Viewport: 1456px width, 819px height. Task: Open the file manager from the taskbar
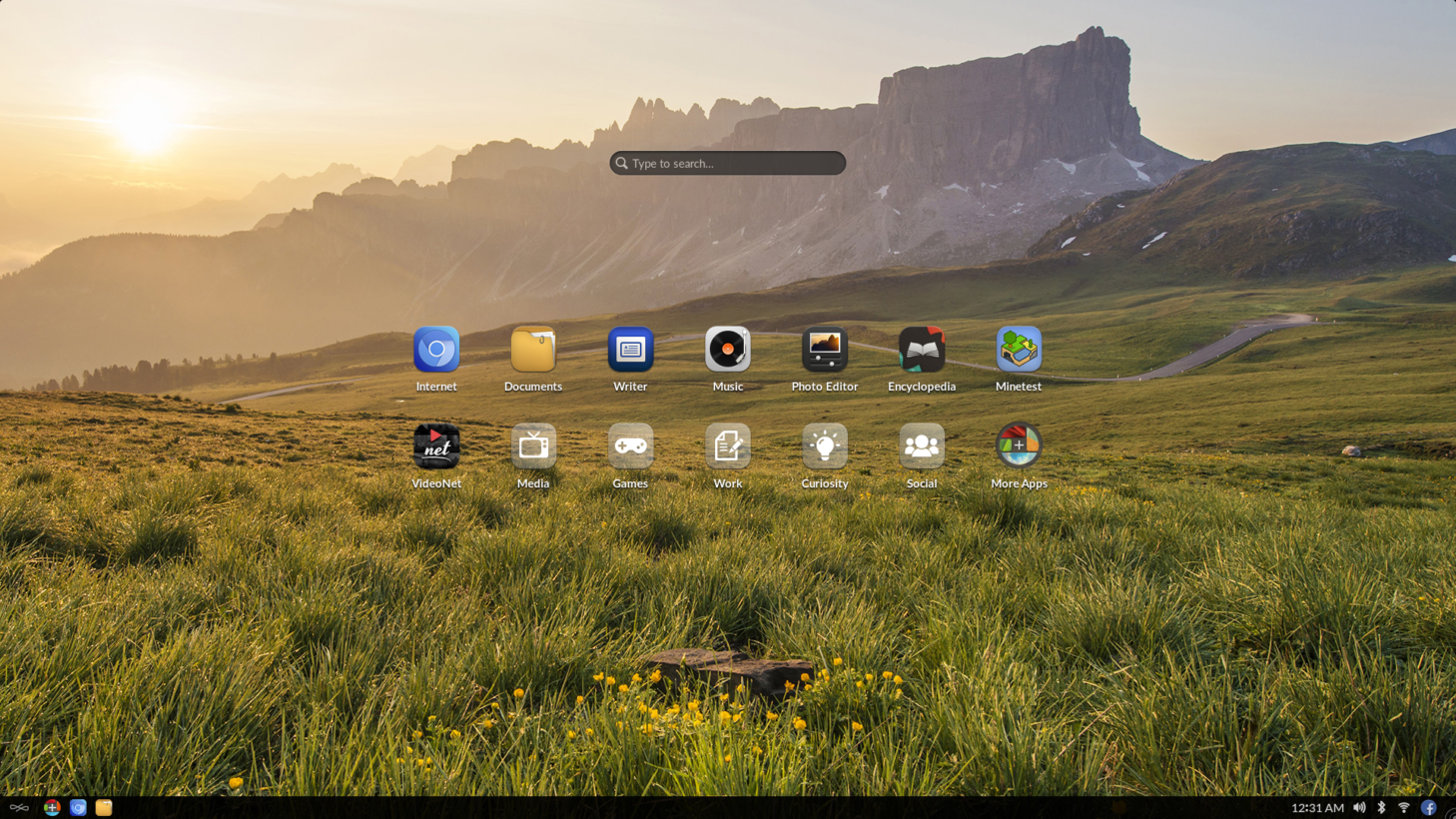click(x=104, y=807)
